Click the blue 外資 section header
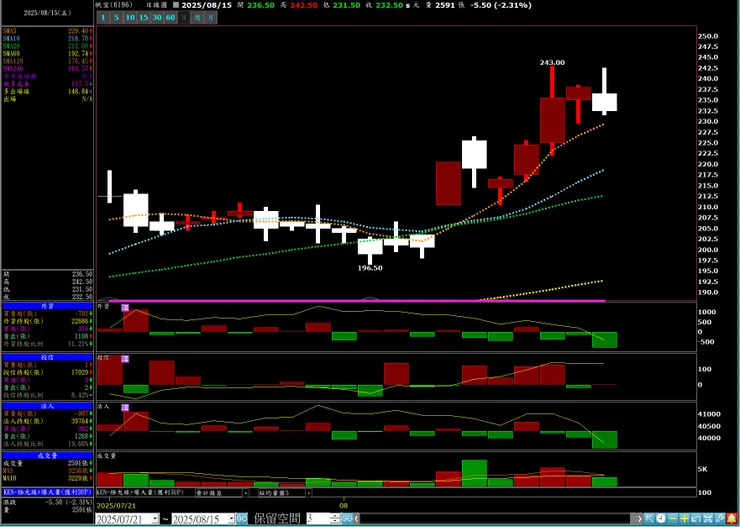This screenshot has width=740, height=527. click(x=47, y=306)
